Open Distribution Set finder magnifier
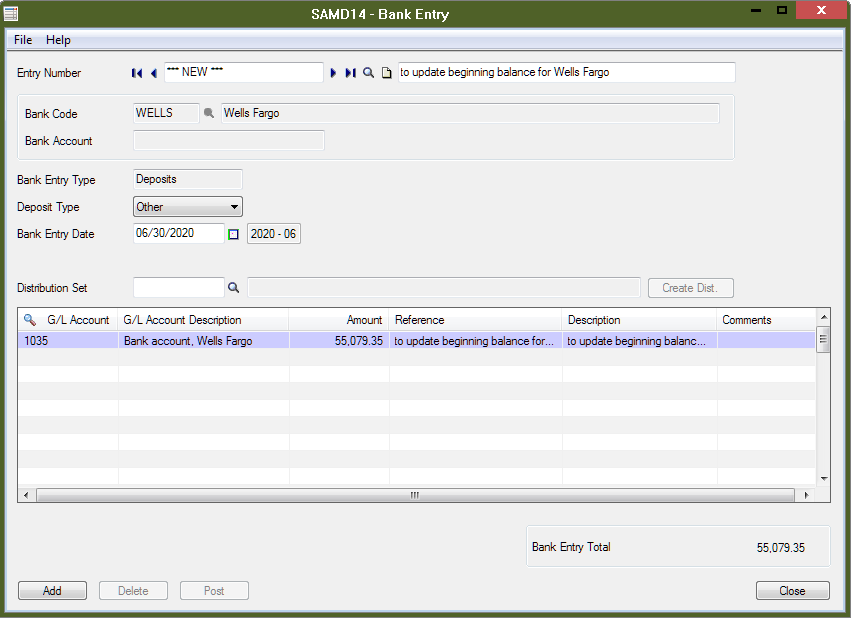 (x=233, y=288)
